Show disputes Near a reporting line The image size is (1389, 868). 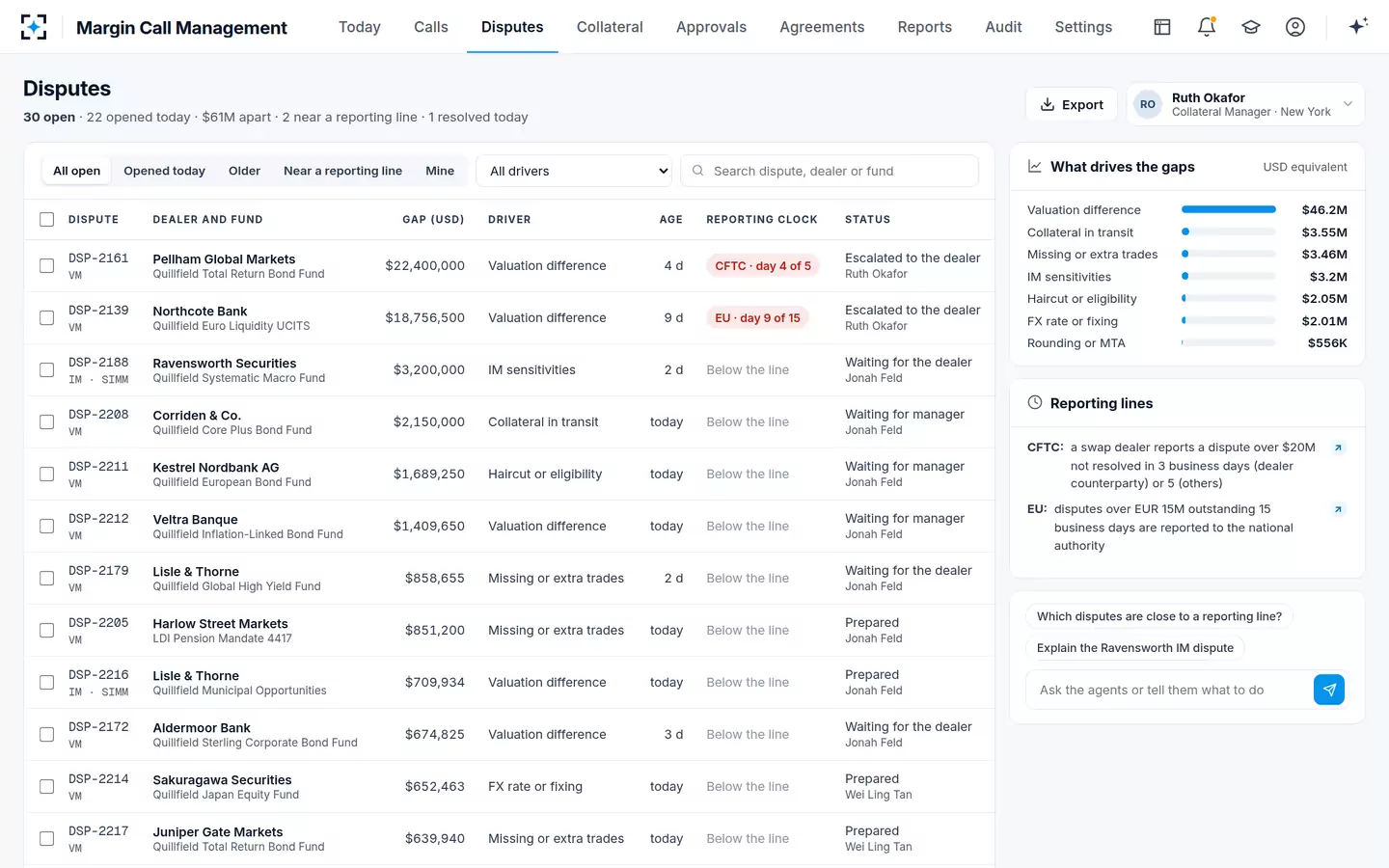pos(342,171)
